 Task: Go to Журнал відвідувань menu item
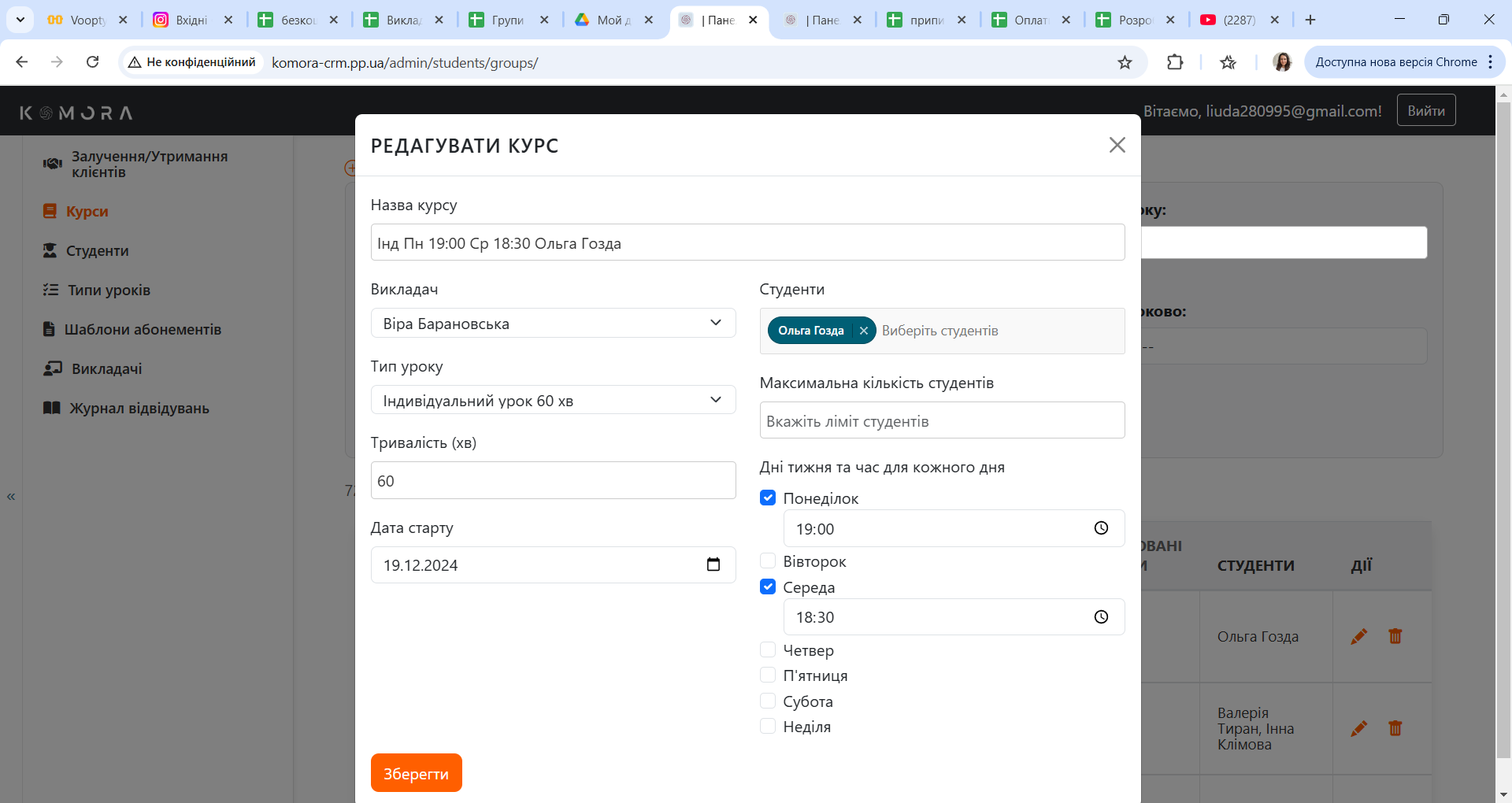point(139,408)
